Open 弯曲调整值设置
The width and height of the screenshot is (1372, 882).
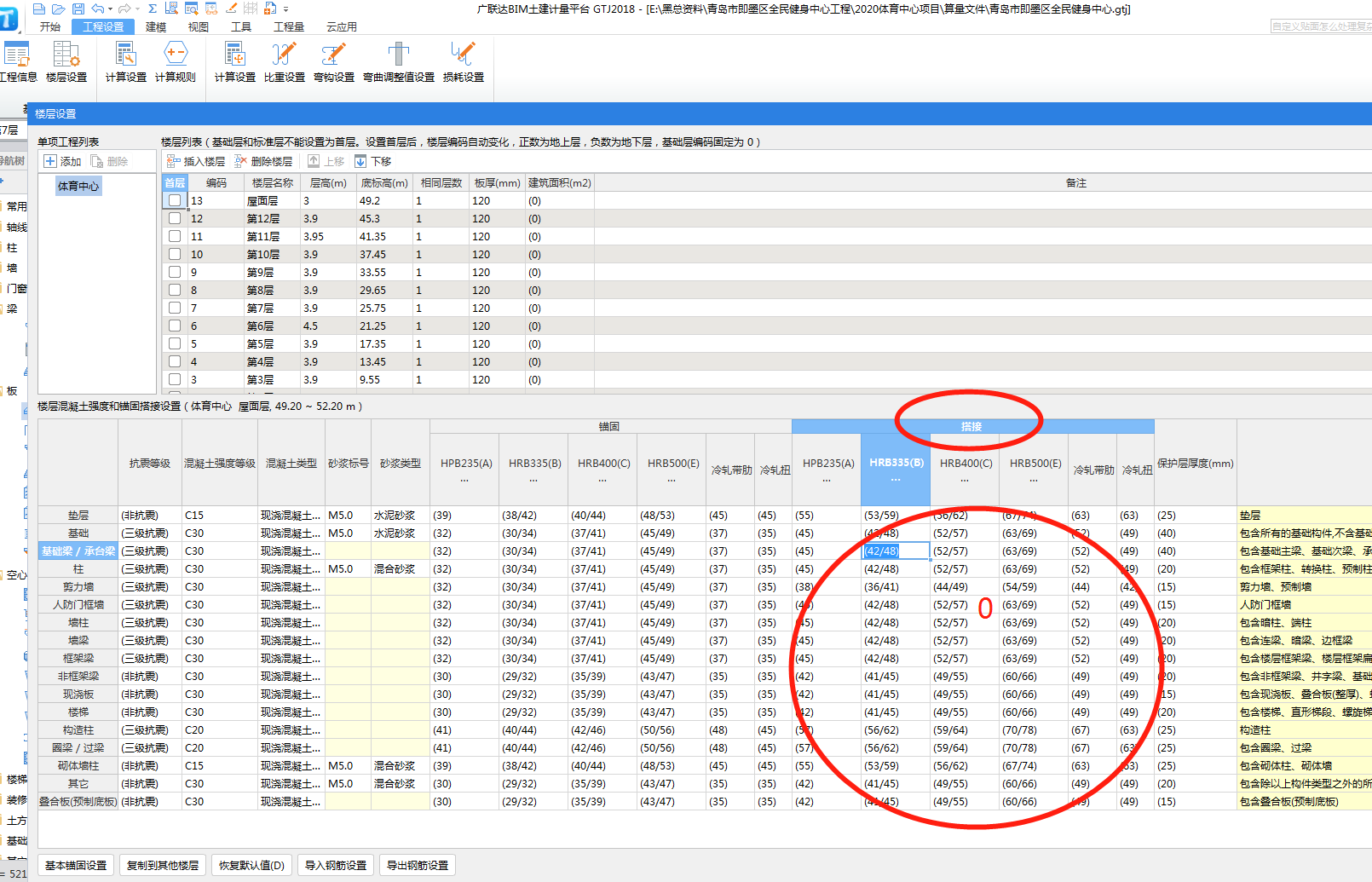click(399, 62)
